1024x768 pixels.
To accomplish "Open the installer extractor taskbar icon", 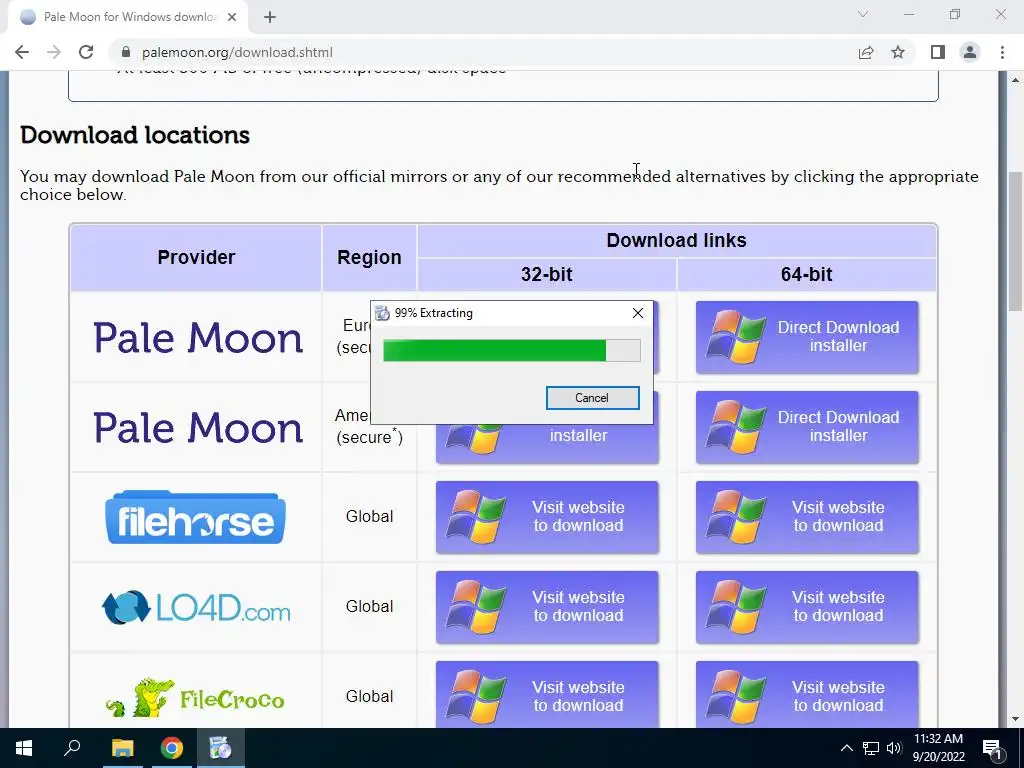I will click(220, 748).
